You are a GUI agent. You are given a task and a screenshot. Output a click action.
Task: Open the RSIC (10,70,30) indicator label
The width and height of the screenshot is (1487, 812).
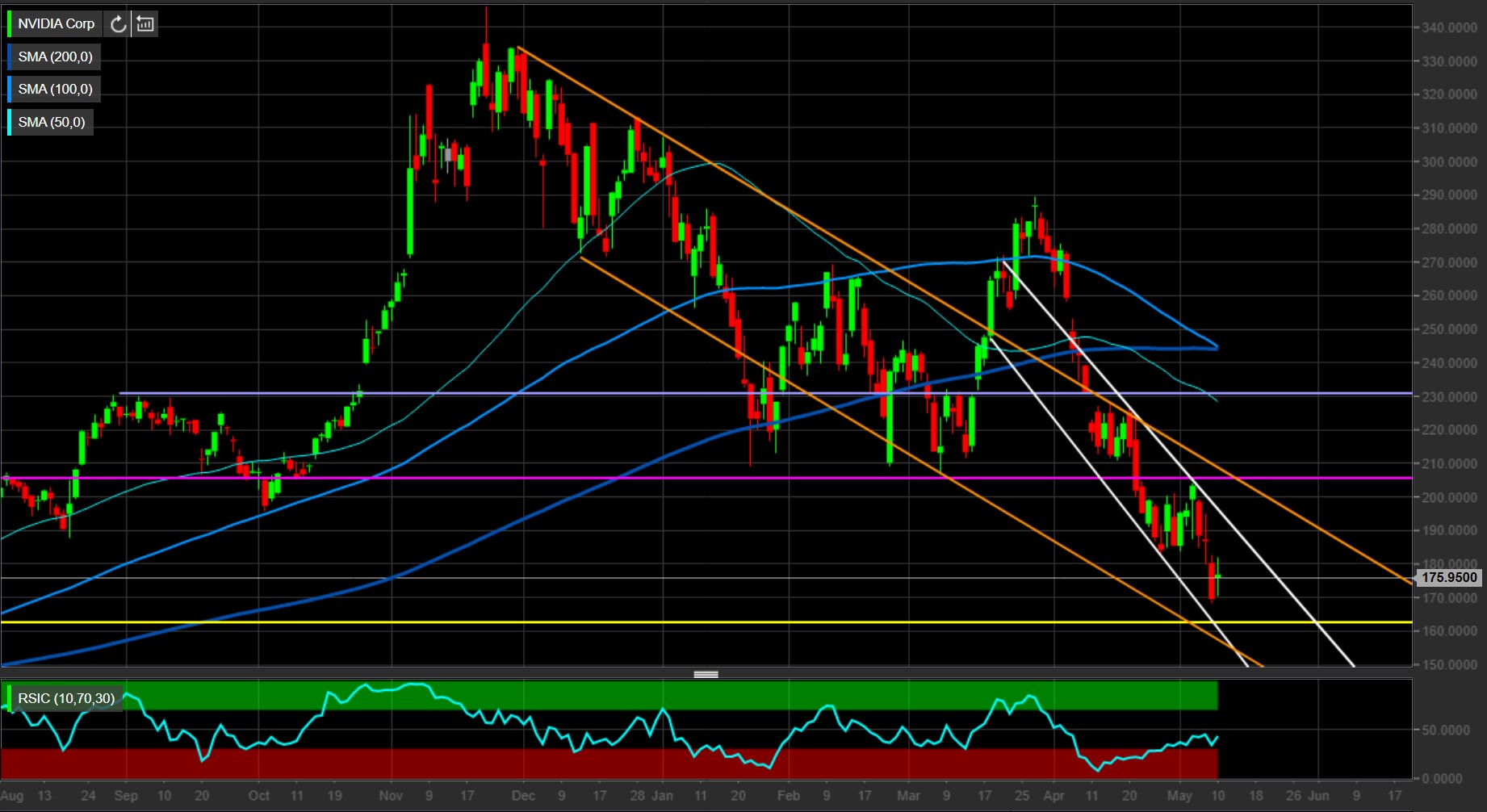[66, 698]
